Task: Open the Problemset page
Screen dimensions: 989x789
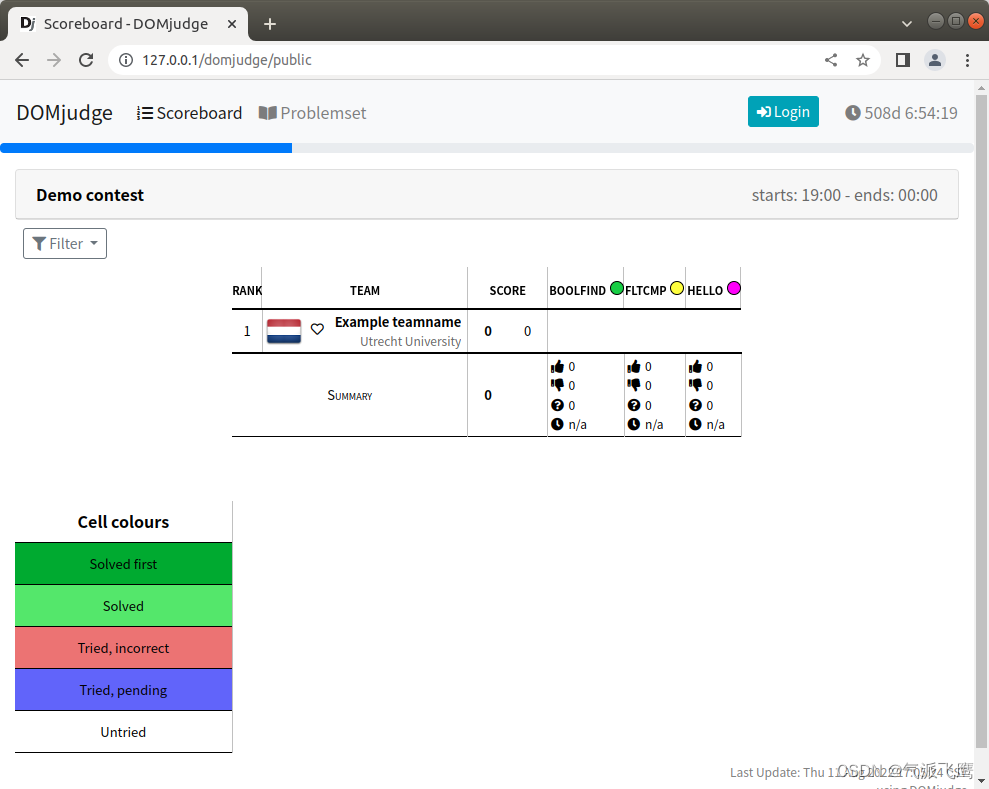Action: click(312, 113)
